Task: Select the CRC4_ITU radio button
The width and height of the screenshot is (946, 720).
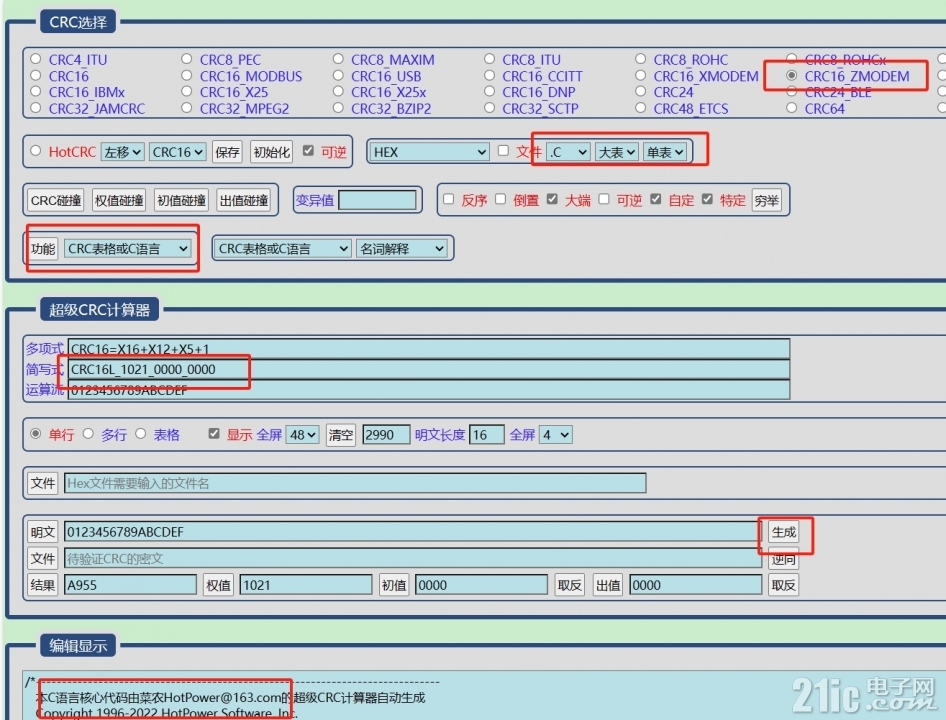Action: (x=36, y=59)
